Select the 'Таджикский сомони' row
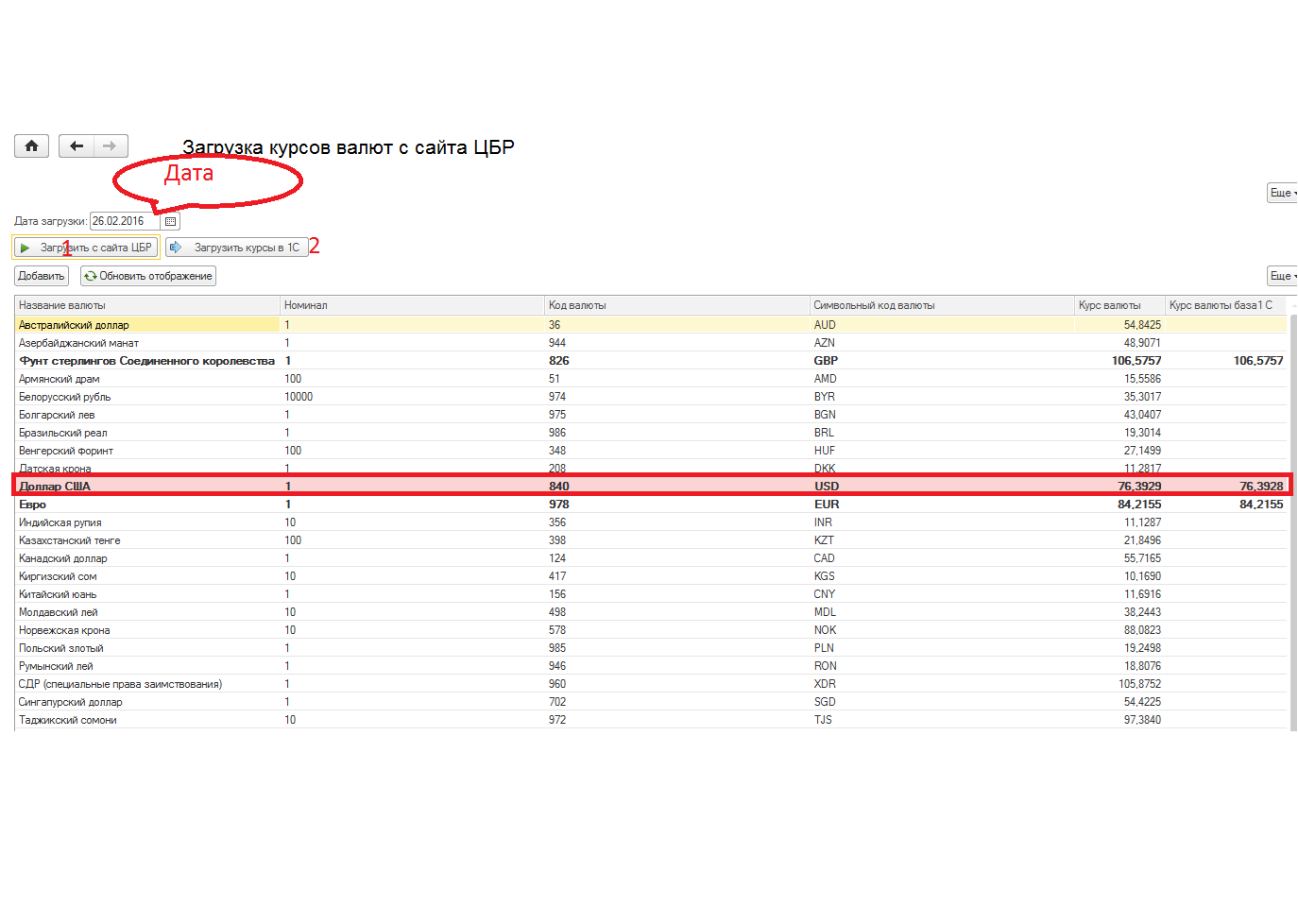1298x924 pixels. [651, 720]
